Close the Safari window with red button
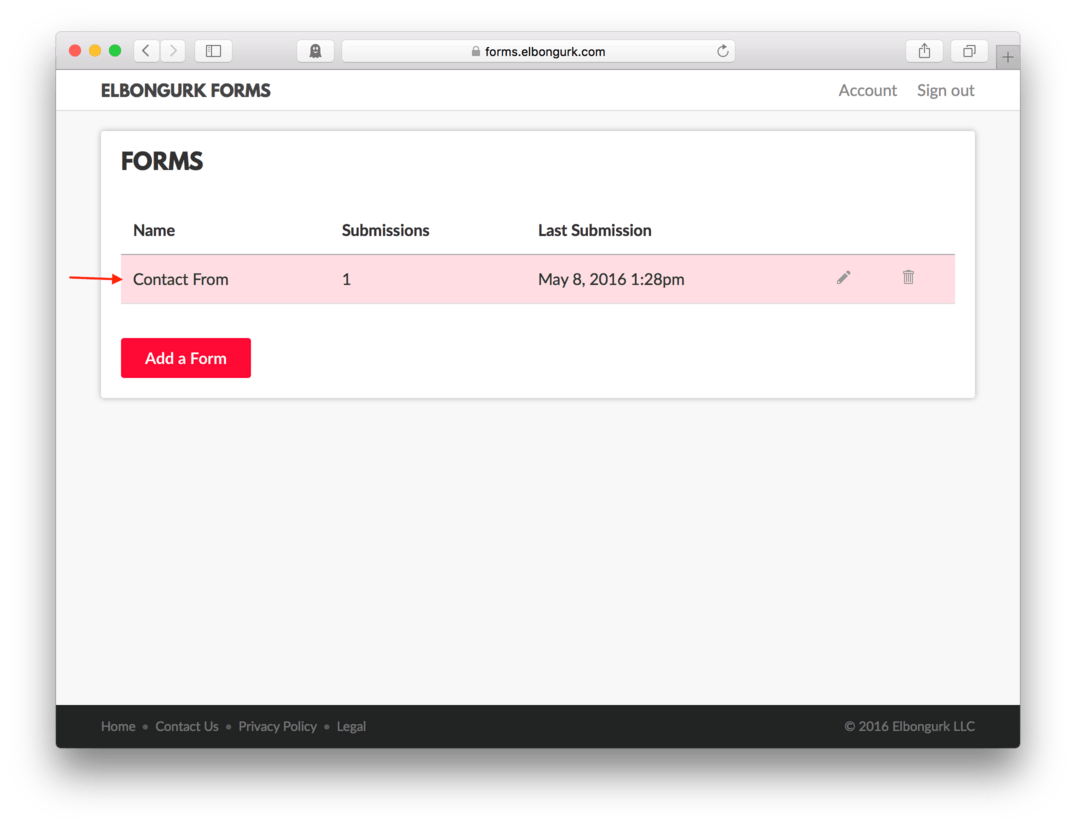The image size is (1076, 828). pos(75,51)
